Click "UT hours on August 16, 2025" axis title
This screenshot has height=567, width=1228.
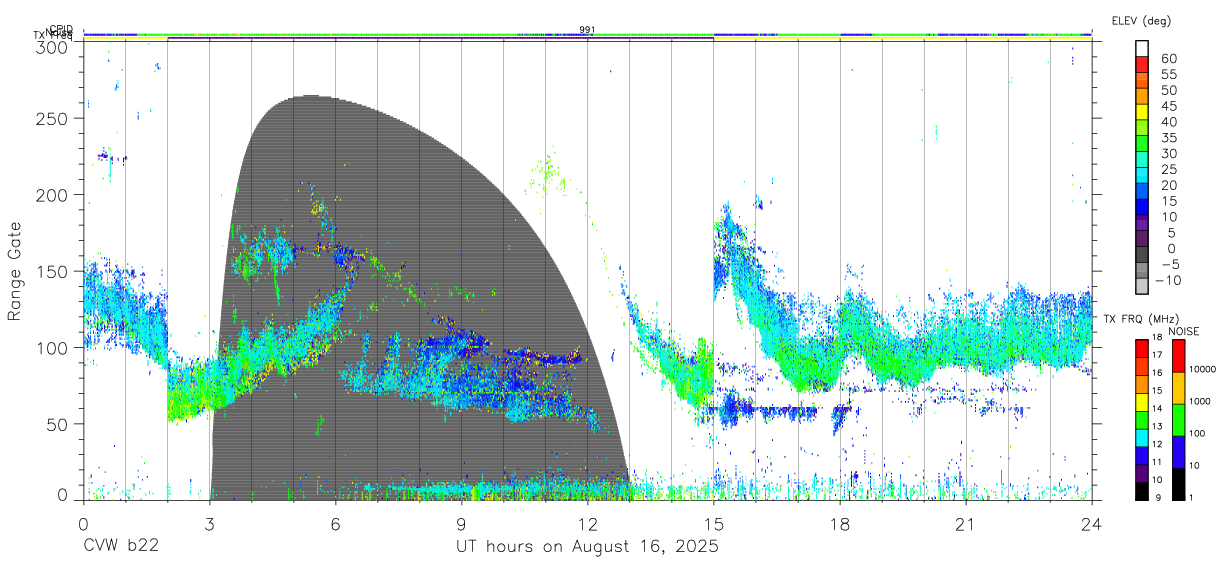587,547
